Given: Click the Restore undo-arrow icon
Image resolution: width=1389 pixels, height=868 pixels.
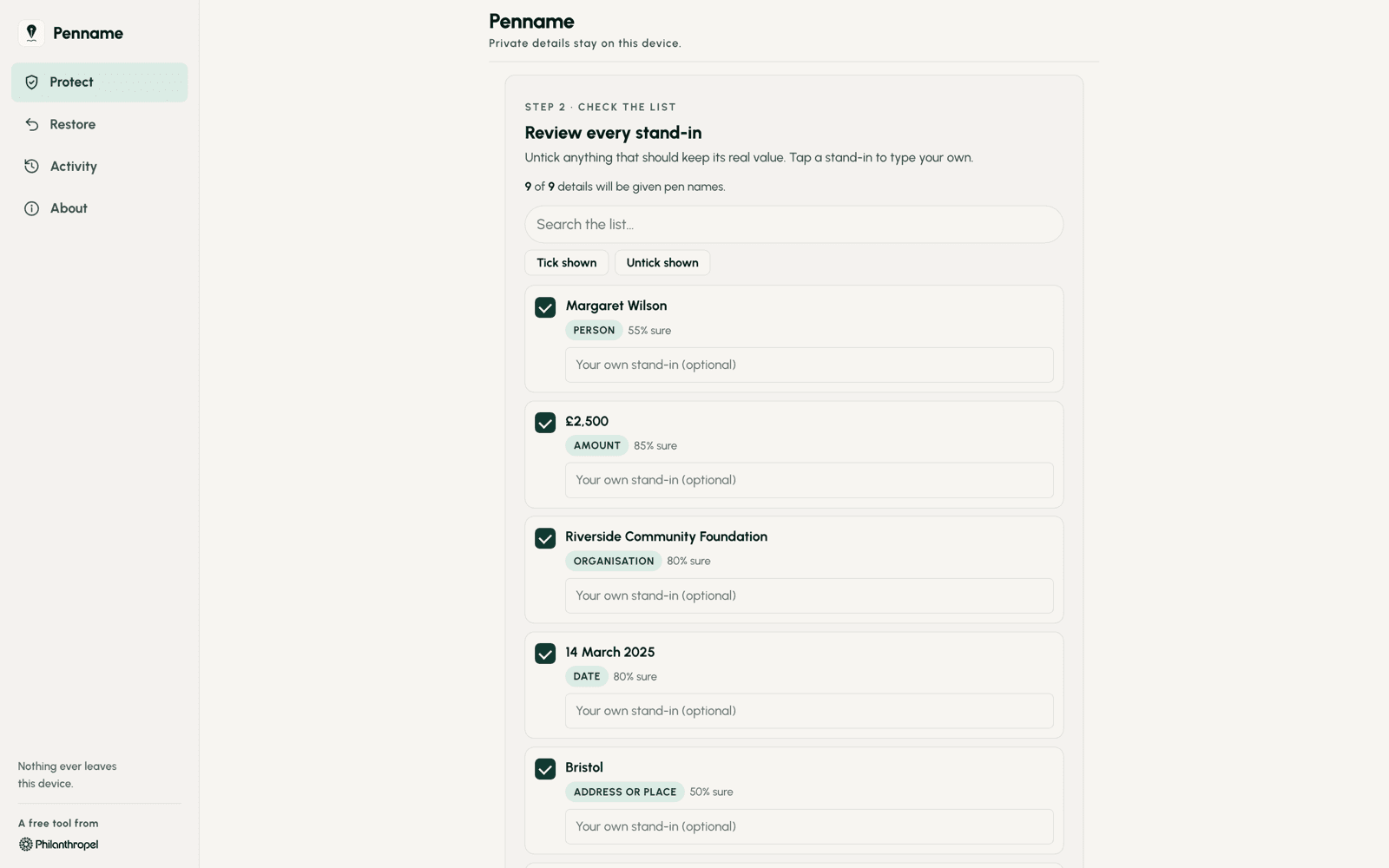Looking at the screenshot, I should pos(31,124).
